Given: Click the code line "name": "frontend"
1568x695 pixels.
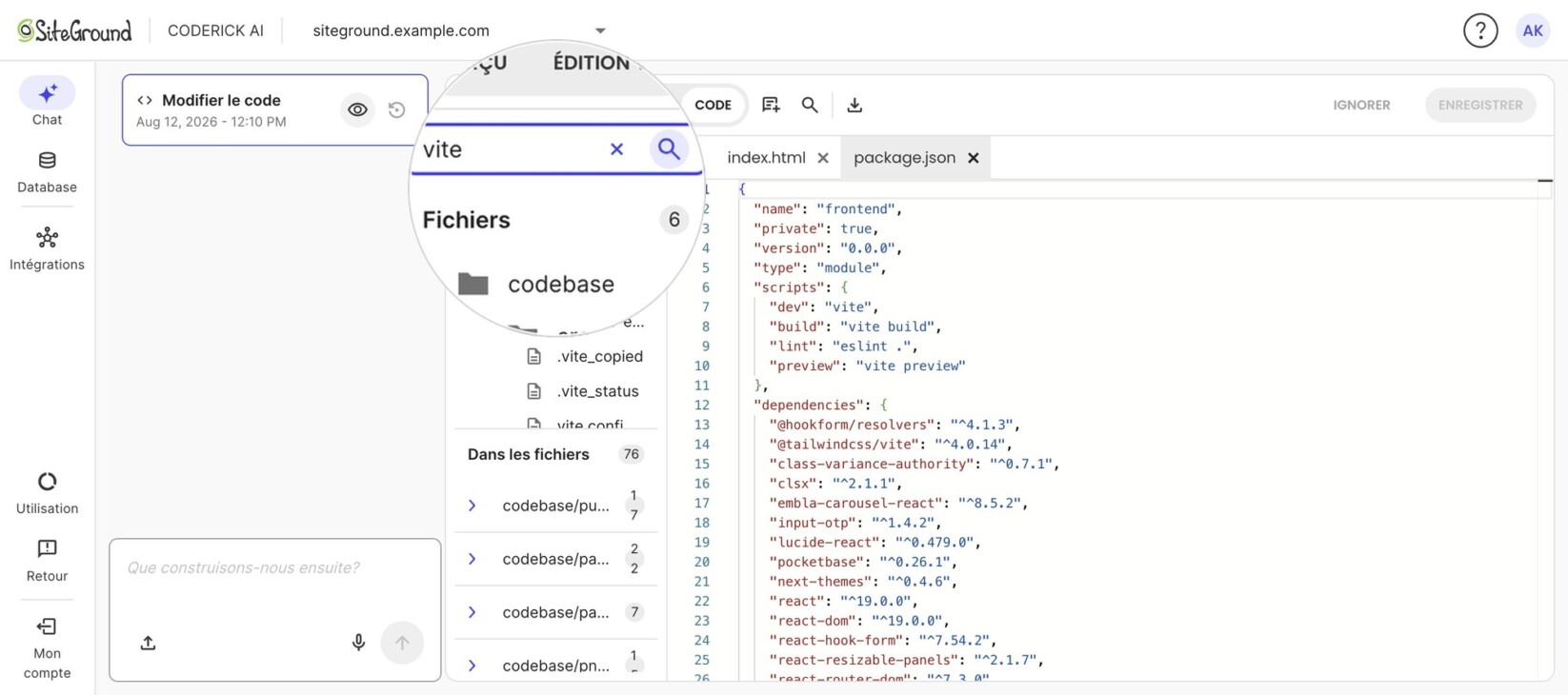Looking at the screenshot, I should click(x=827, y=209).
